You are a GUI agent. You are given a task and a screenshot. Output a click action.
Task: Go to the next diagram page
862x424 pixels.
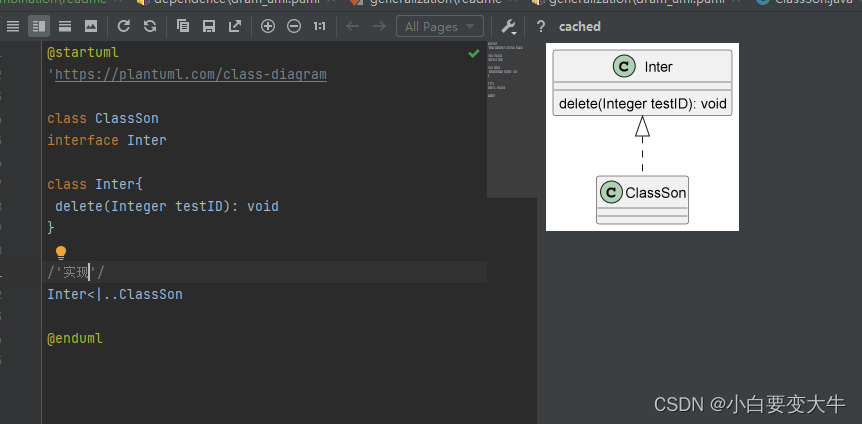(379, 26)
